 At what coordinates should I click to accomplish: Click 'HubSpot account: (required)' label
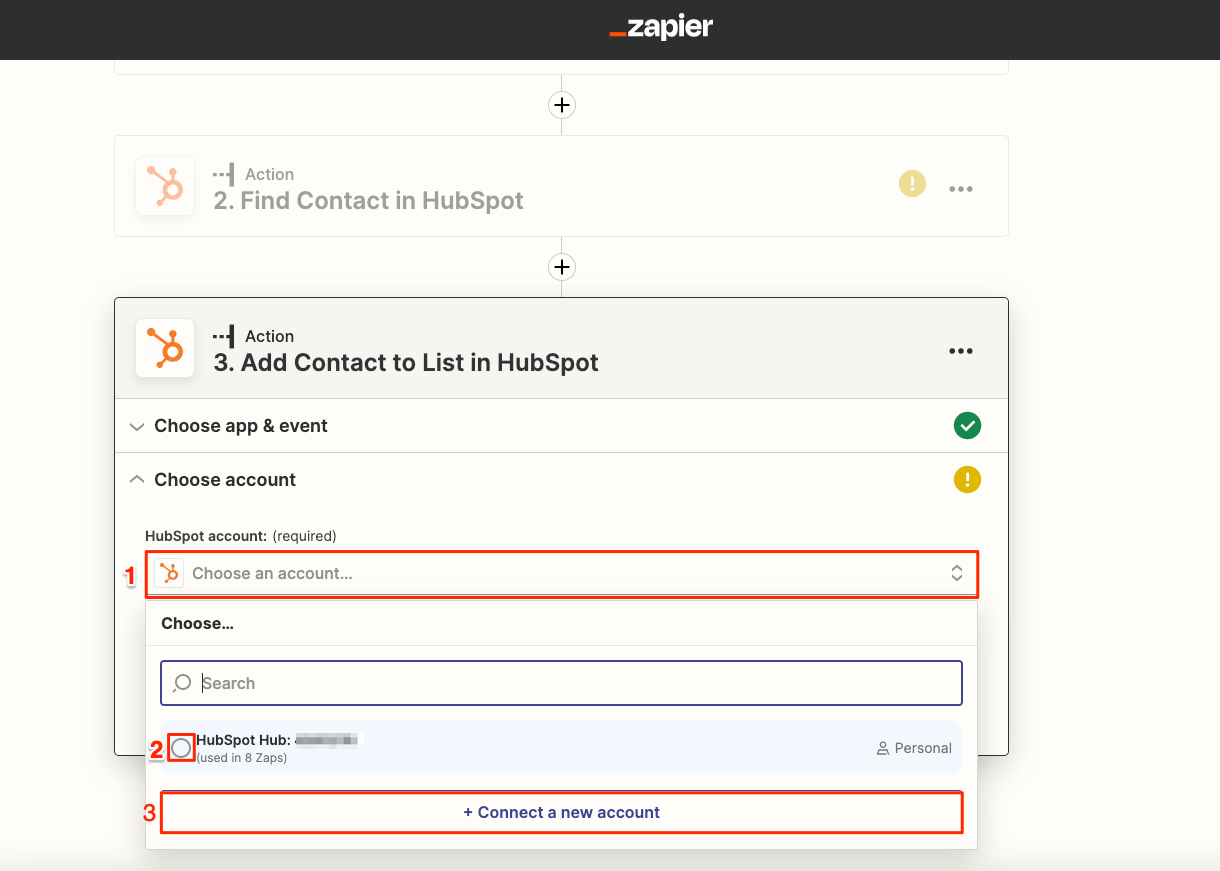(241, 536)
